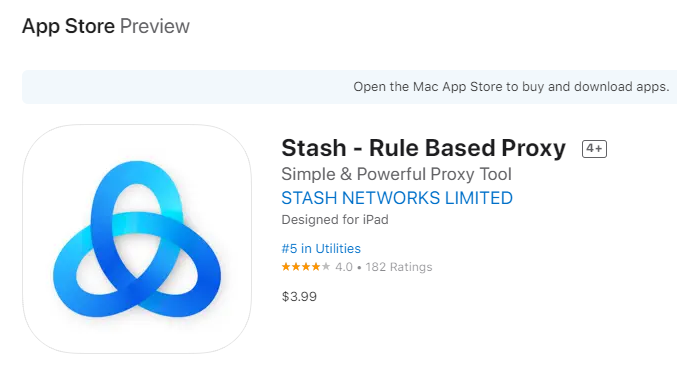The image size is (677, 382).
Task: Open the STASH NETWORKS LIMITED developer link
Action: [397, 198]
